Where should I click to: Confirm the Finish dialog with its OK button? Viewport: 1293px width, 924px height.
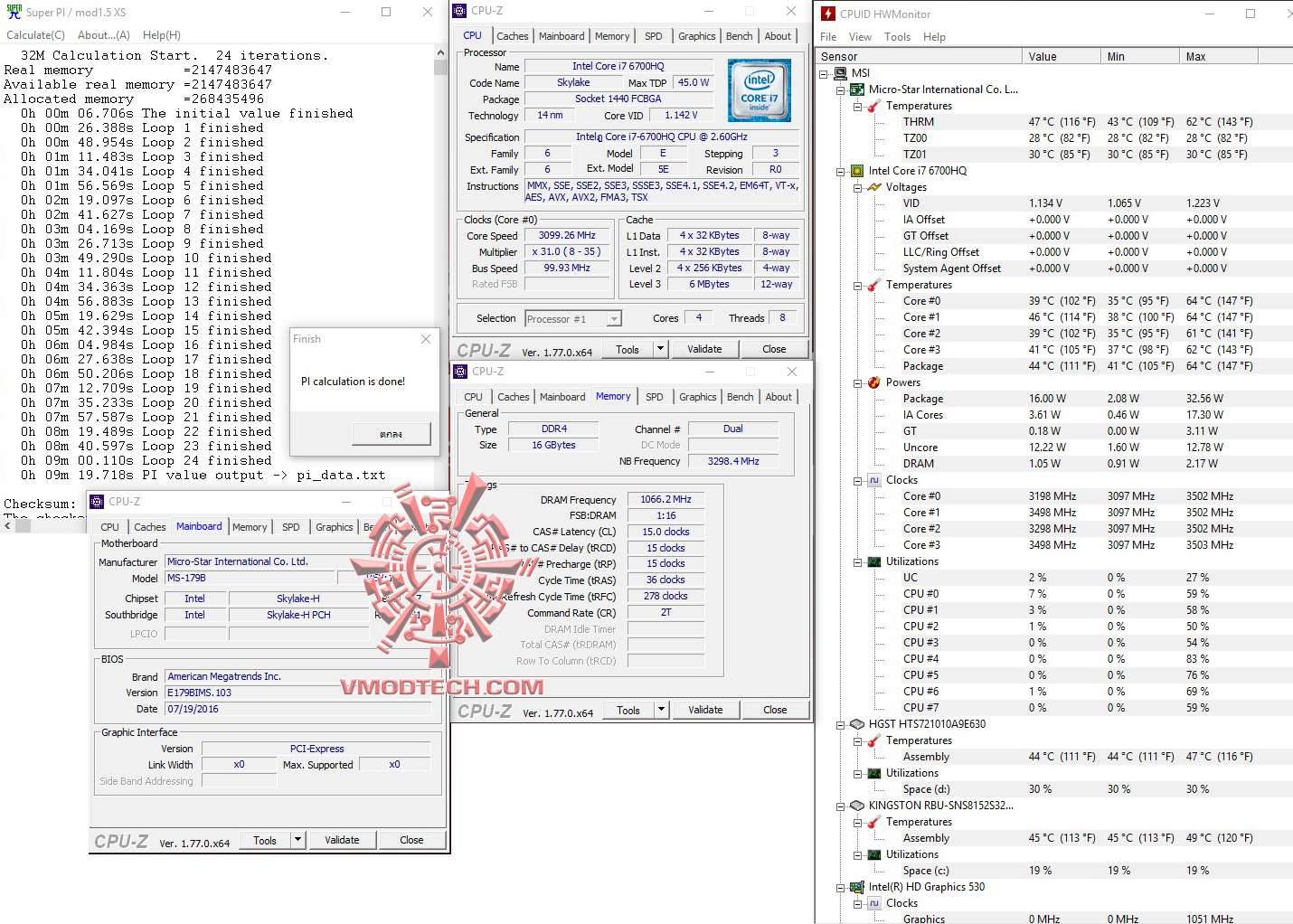[391, 434]
